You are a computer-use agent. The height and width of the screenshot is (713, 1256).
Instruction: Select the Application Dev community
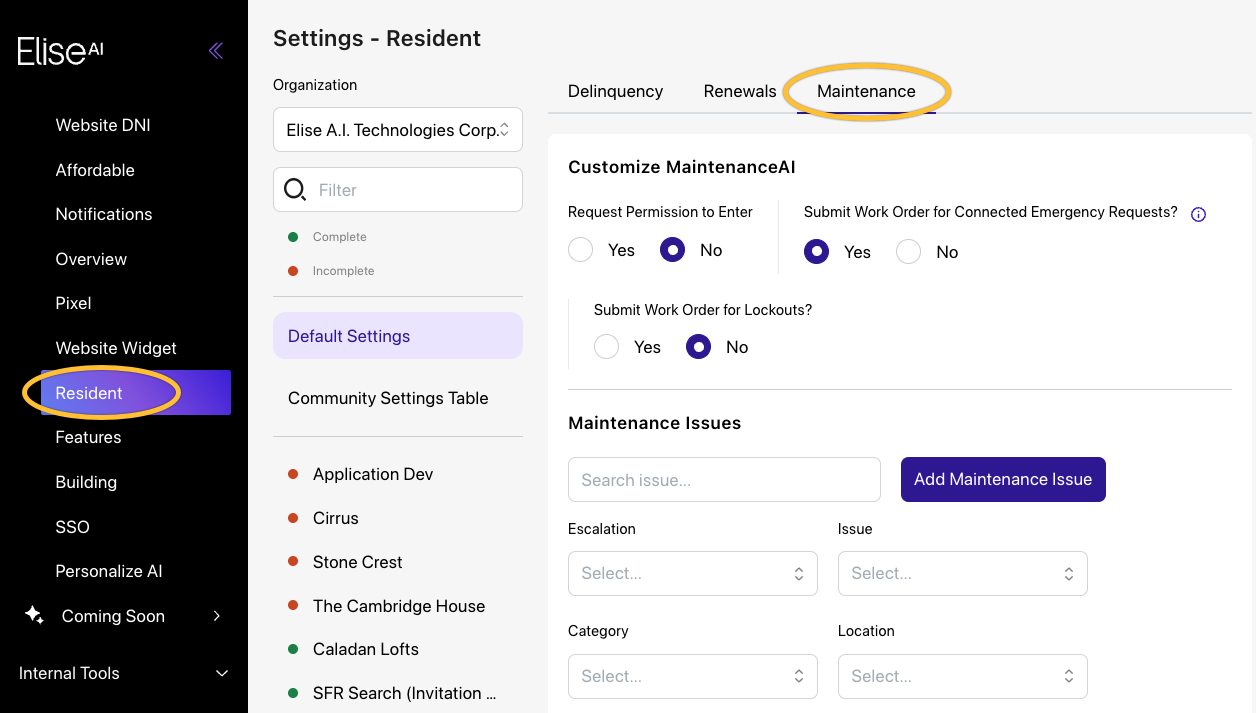point(373,474)
